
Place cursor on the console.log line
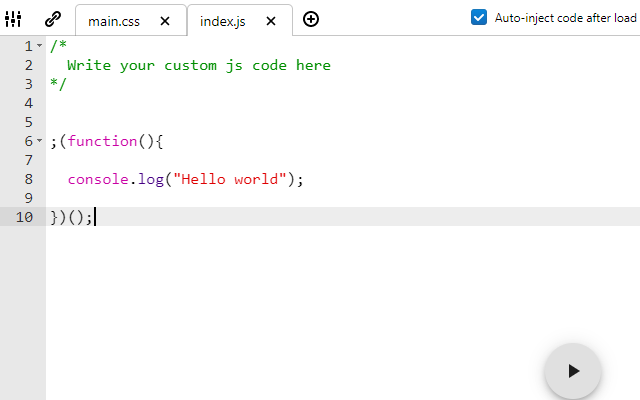coord(186,179)
